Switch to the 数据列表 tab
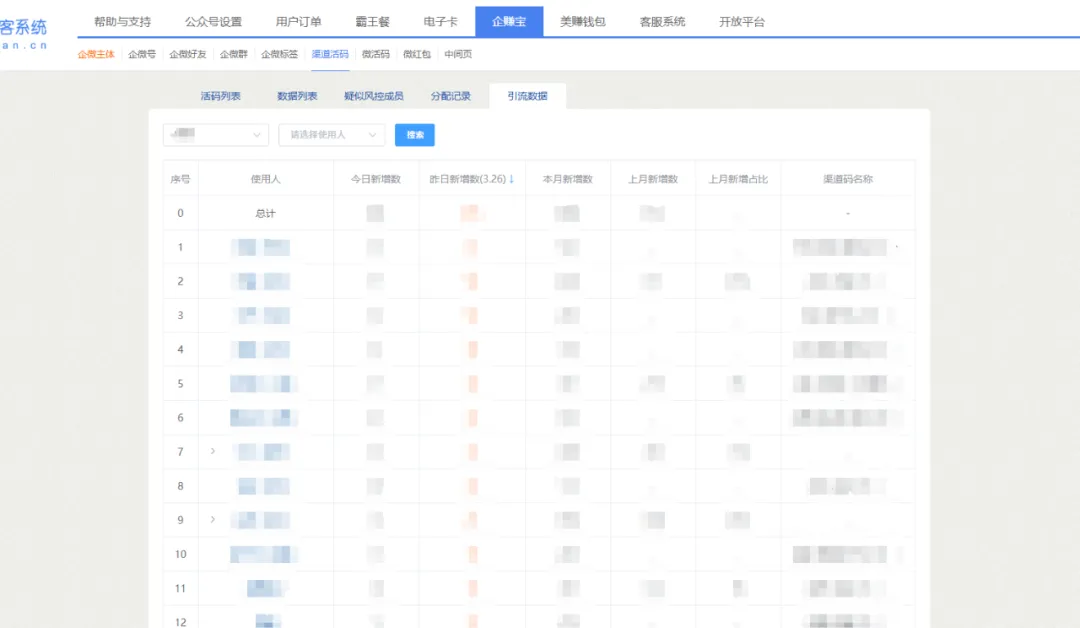 tap(297, 96)
